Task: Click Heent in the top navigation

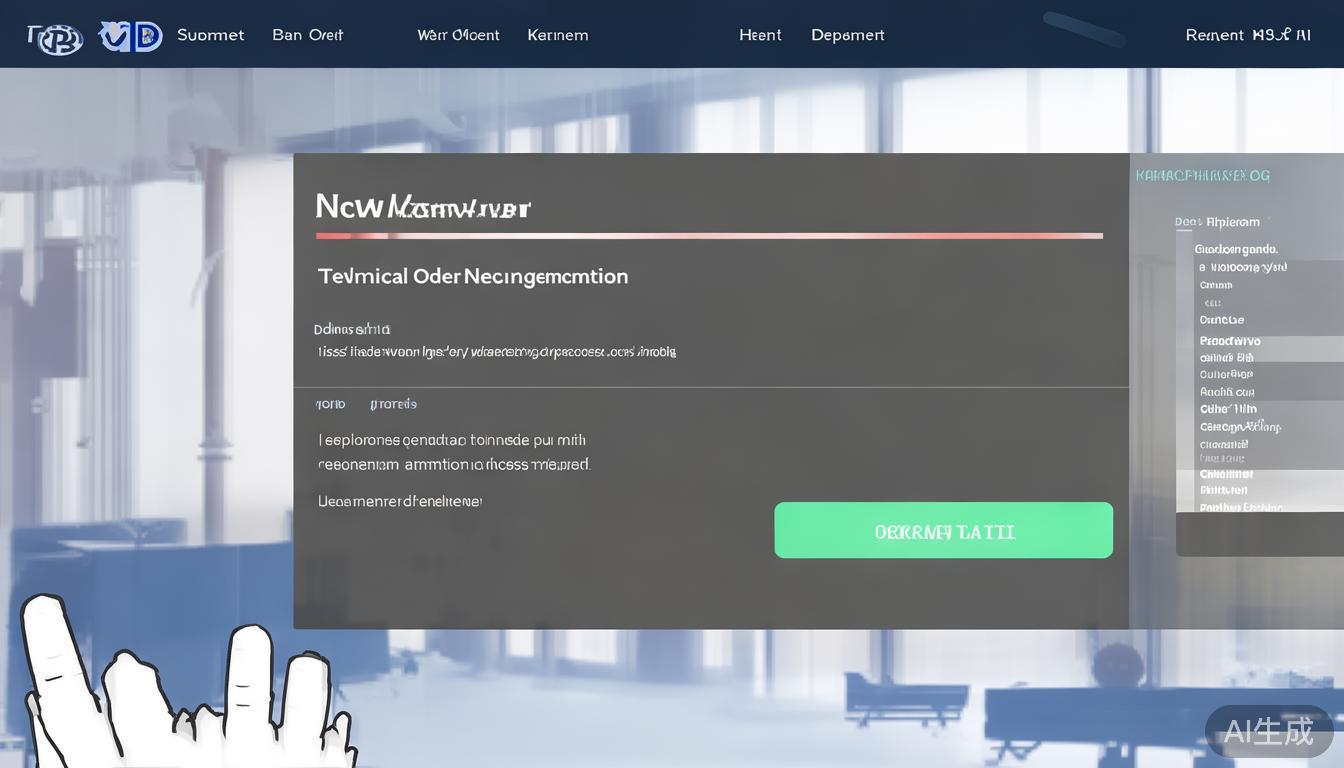Action: click(760, 35)
